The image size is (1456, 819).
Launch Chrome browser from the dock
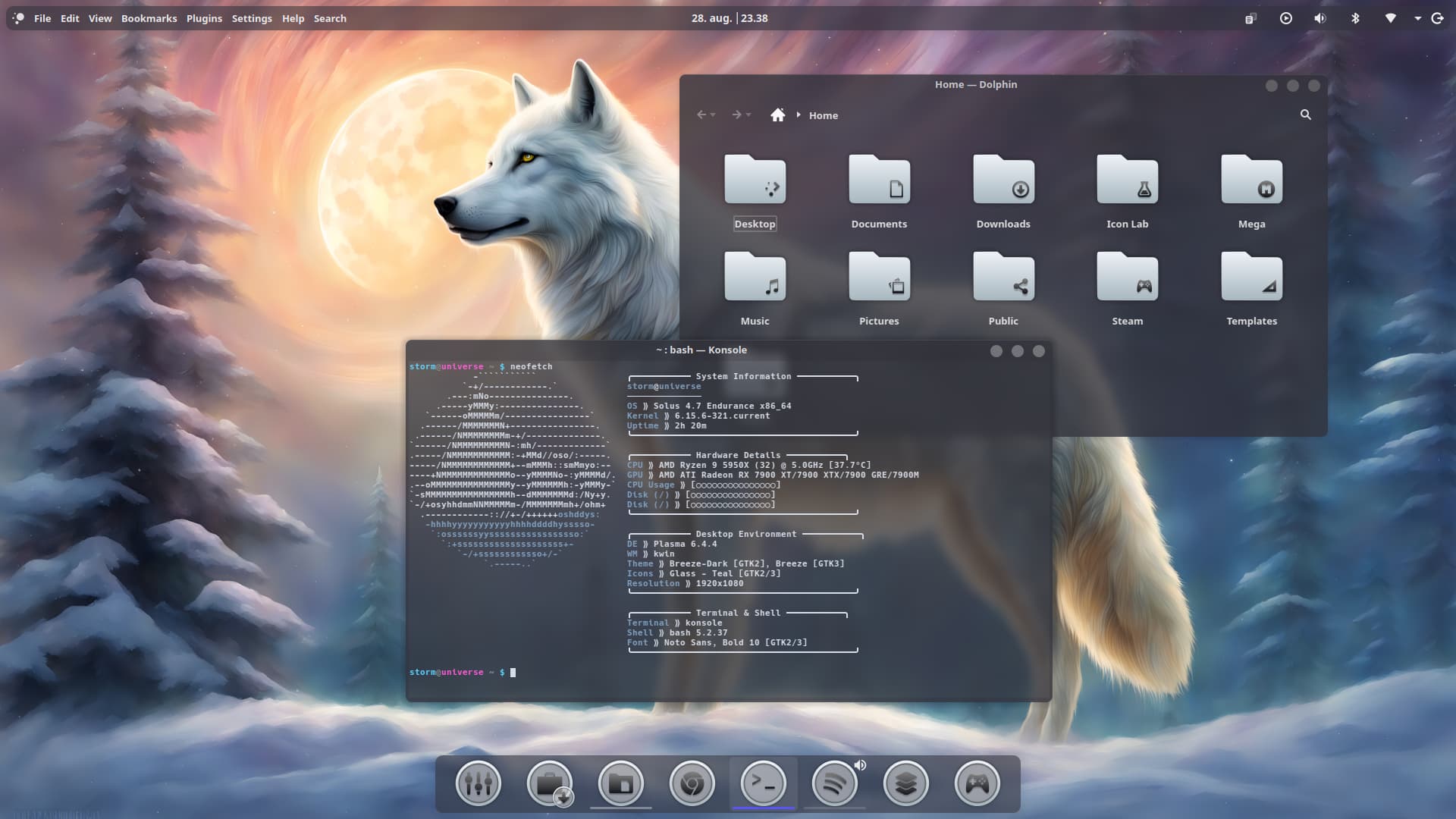pyautogui.click(x=692, y=783)
